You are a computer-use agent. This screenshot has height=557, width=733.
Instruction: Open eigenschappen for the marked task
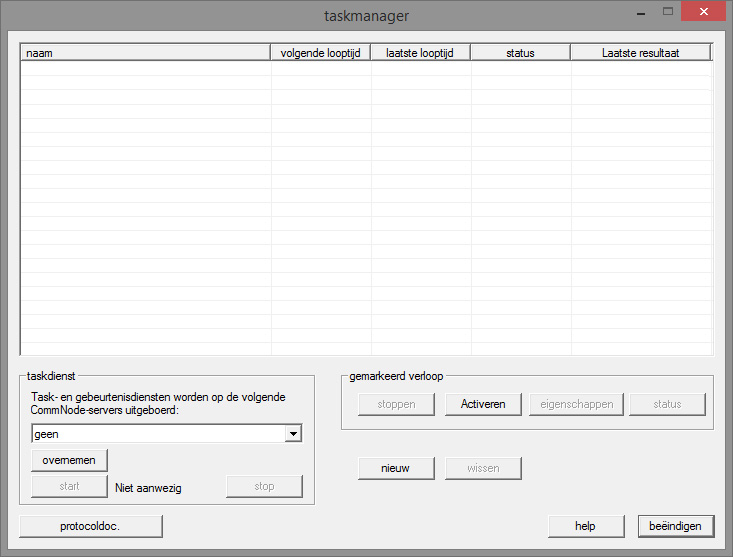click(x=575, y=404)
